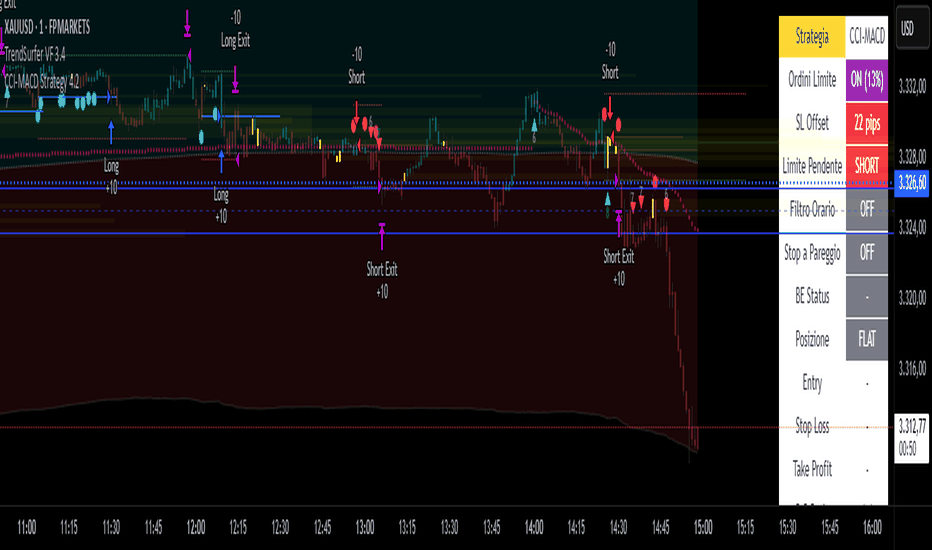The image size is (932, 550).
Task: Click the magenta Short Exit arrow near 13:00
Action: pos(382,236)
